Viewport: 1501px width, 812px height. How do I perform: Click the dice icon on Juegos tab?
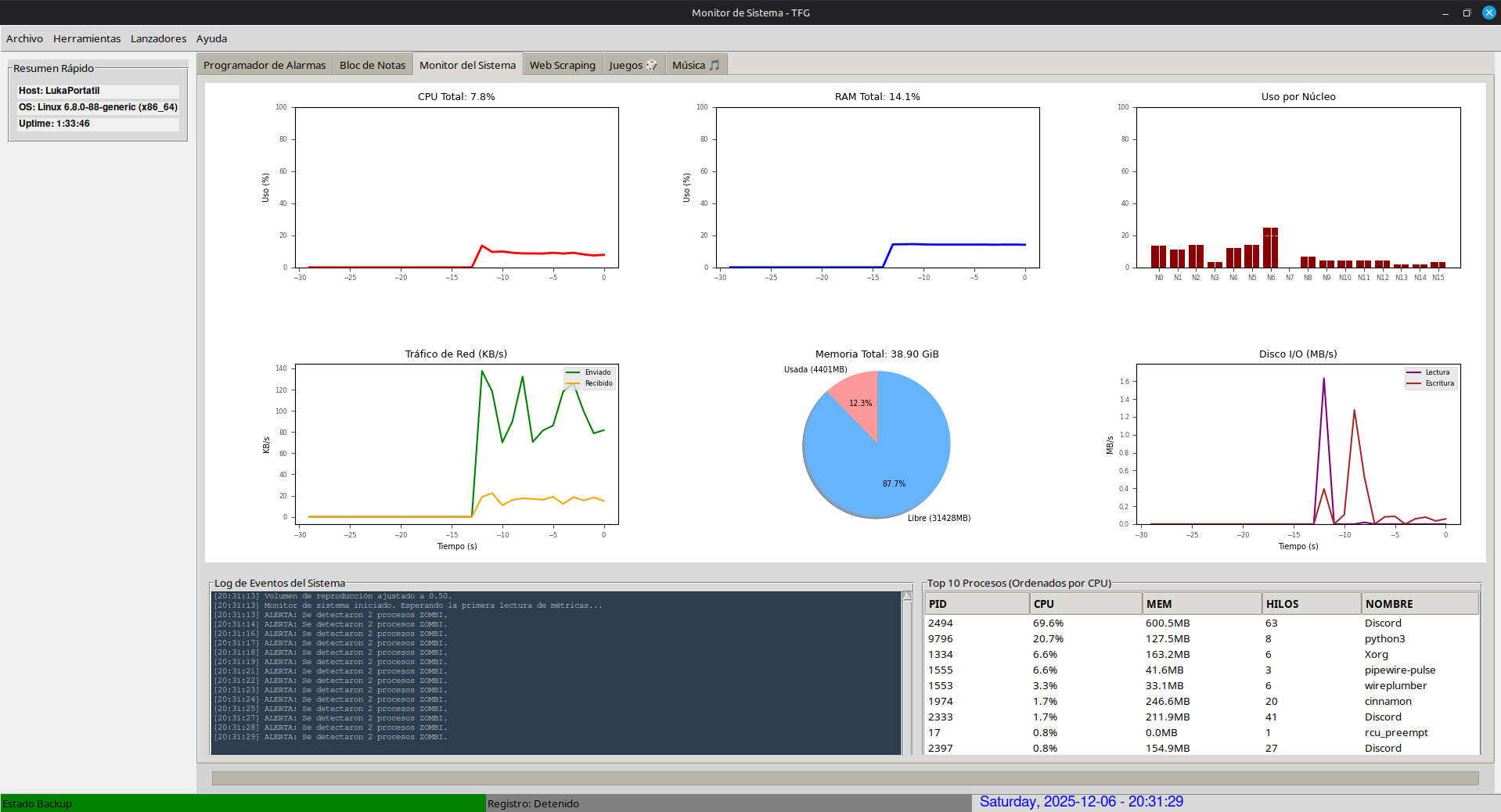(x=652, y=65)
